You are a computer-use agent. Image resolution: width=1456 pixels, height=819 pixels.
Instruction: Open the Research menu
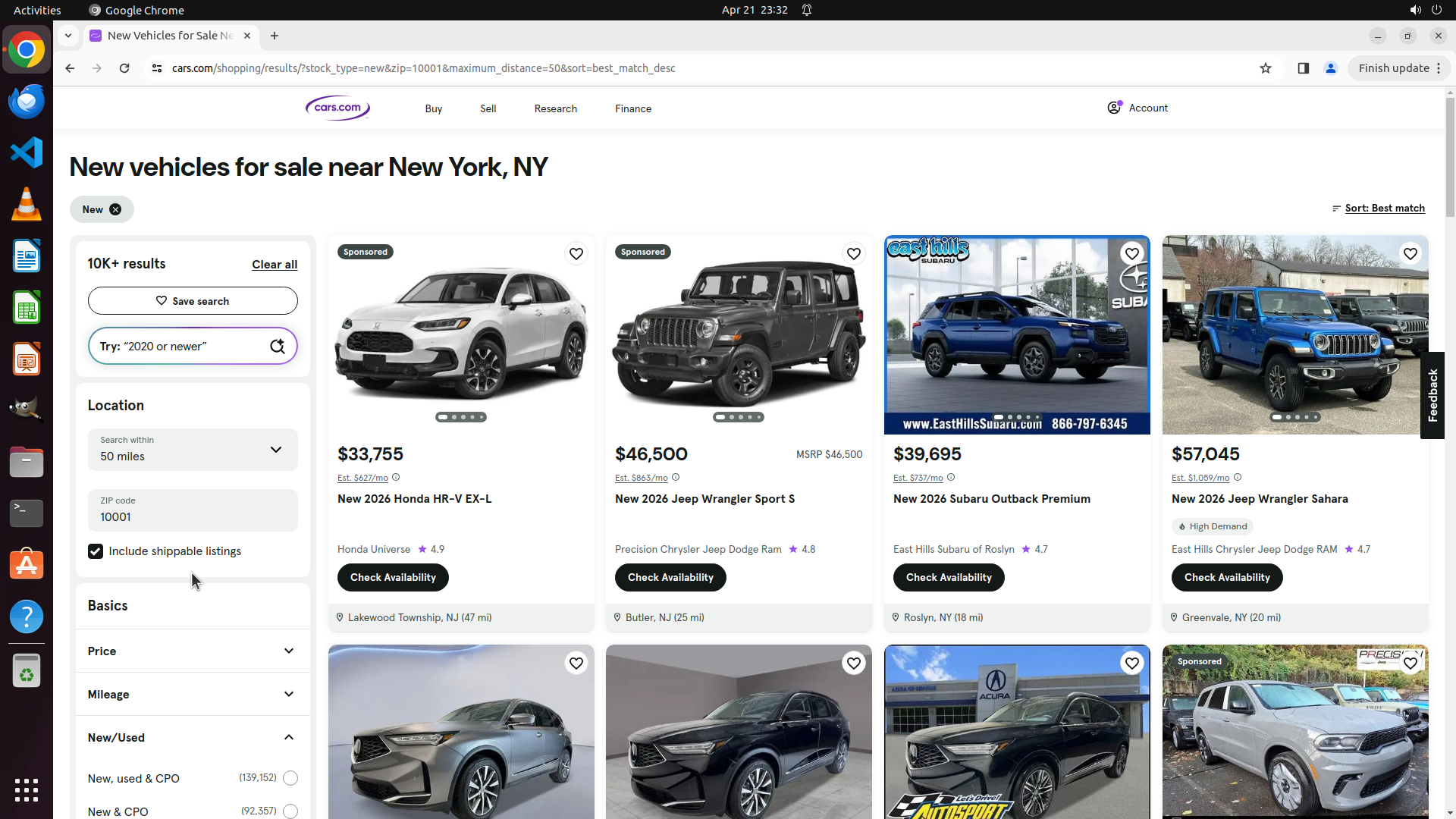[555, 108]
